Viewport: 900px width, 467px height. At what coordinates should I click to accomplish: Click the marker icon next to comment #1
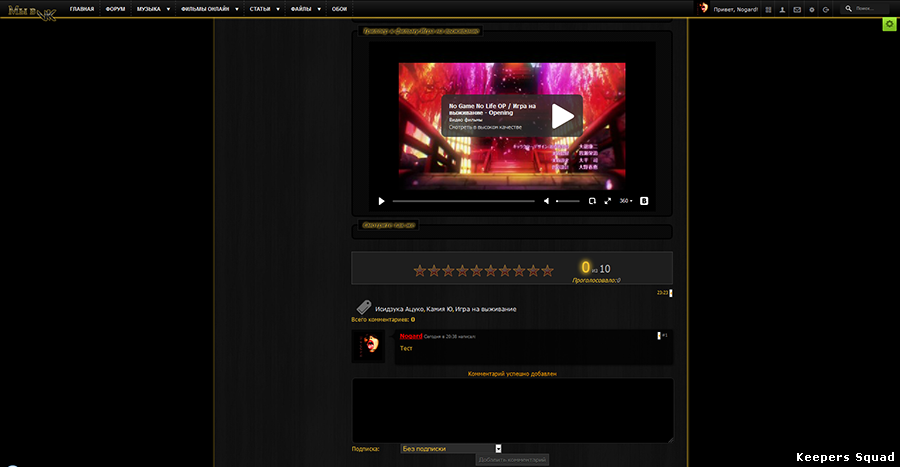[x=659, y=336]
